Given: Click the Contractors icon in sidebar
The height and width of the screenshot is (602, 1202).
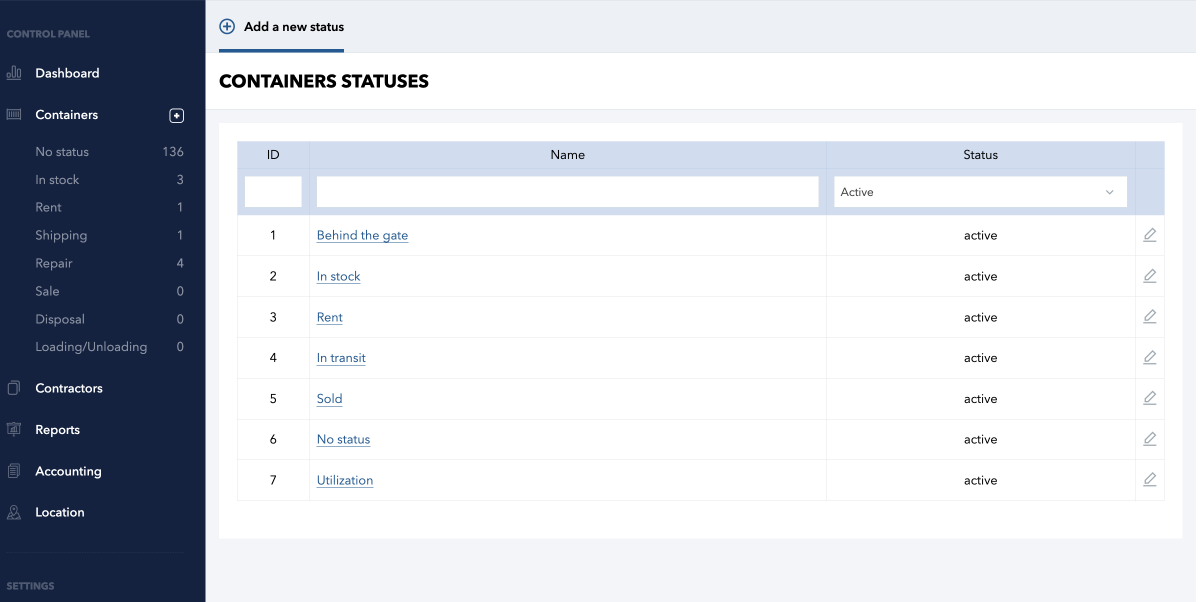Looking at the screenshot, I should click(14, 388).
